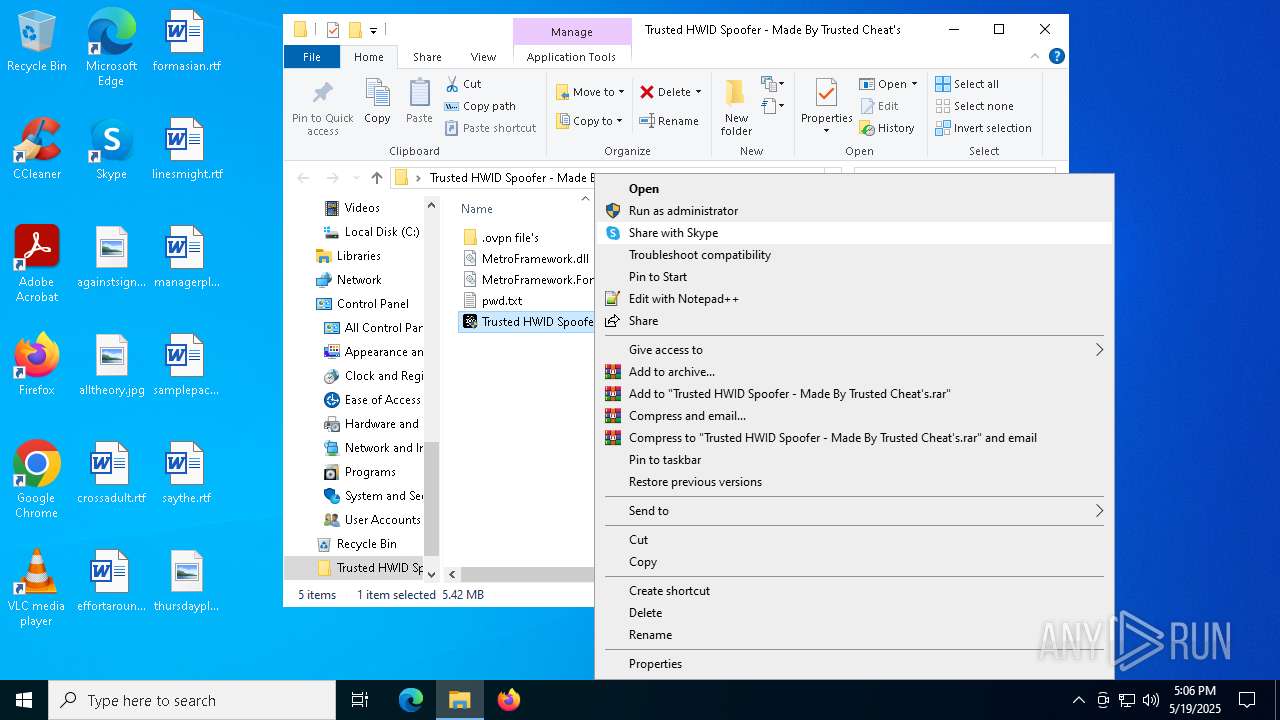
Task: Go up one folder level arrow
Action: coord(376,178)
